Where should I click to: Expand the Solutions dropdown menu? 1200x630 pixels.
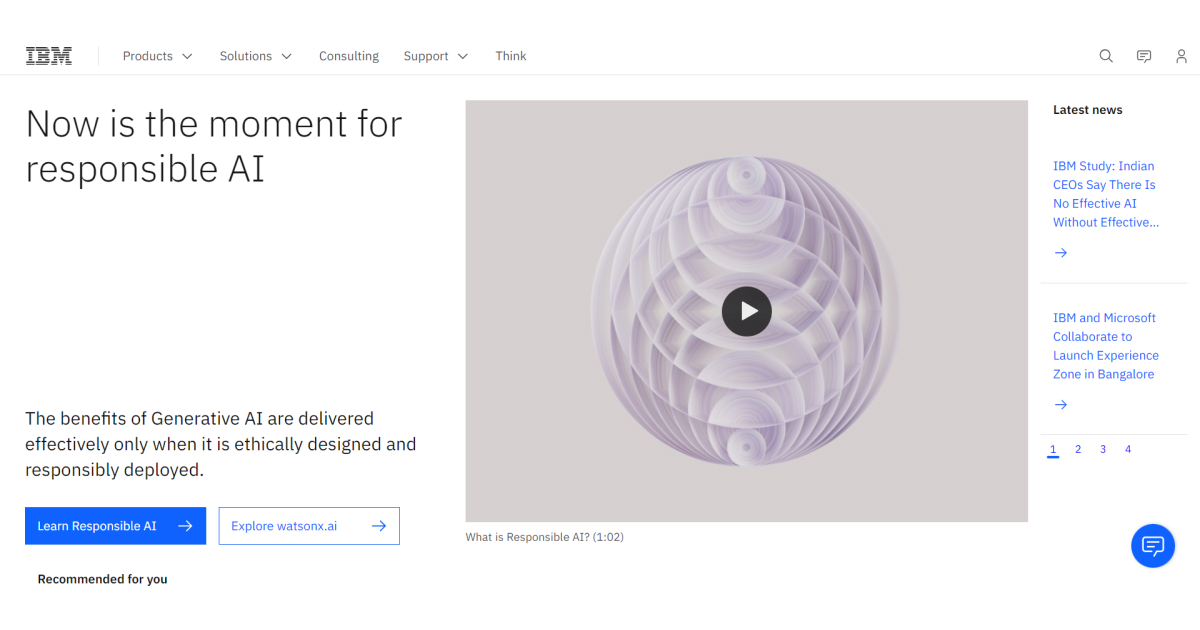[256, 56]
